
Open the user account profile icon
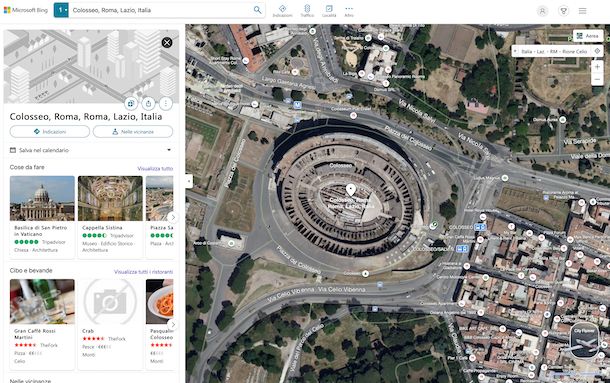click(542, 11)
